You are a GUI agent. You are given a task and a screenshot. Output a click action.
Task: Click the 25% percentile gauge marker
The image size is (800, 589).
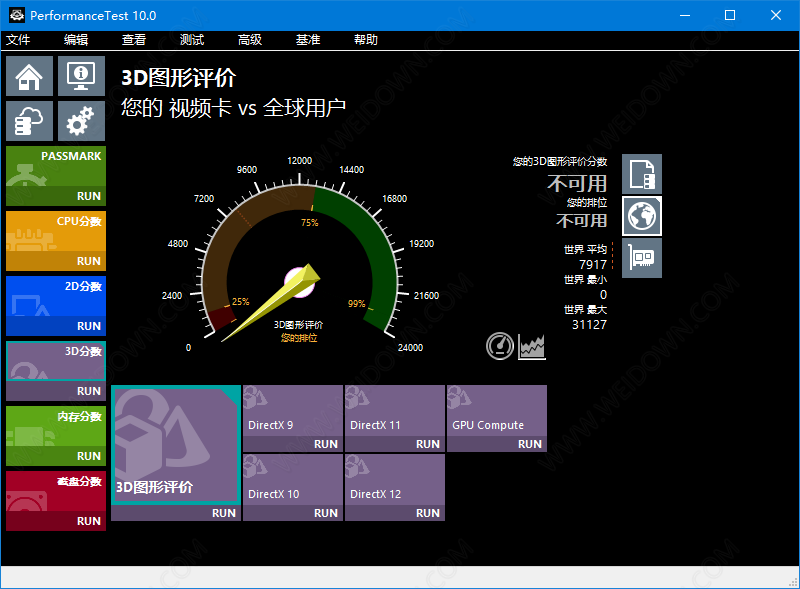coord(240,302)
